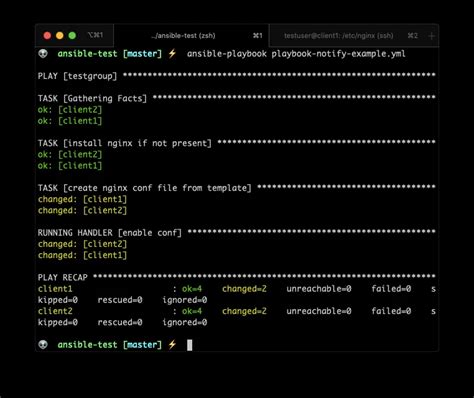Click 'changed: [client1]' under enable conf handler
Screen dimensions: 474x398
pyautogui.click(x=82, y=255)
